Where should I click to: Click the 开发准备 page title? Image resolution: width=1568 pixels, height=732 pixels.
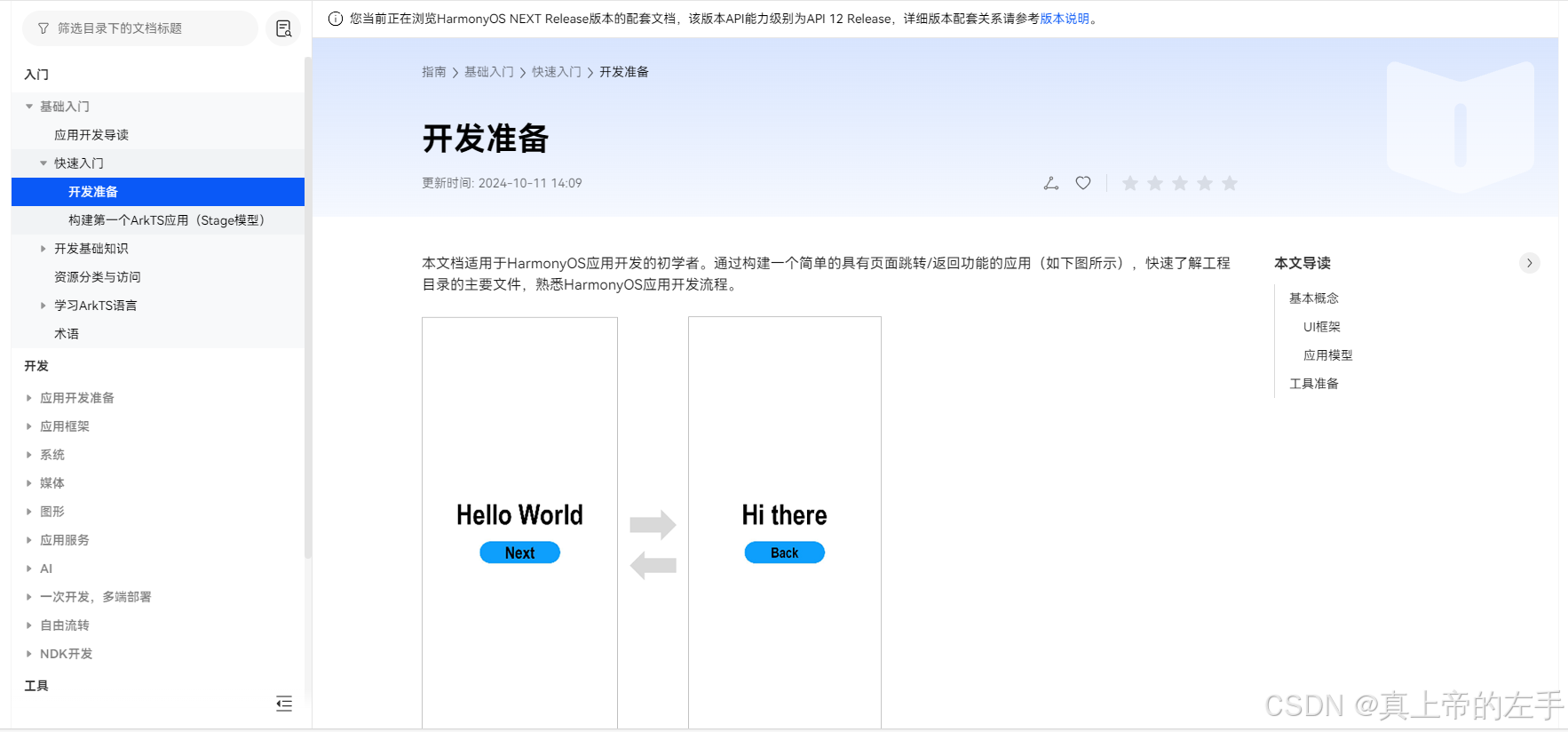pyautogui.click(x=486, y=139)
